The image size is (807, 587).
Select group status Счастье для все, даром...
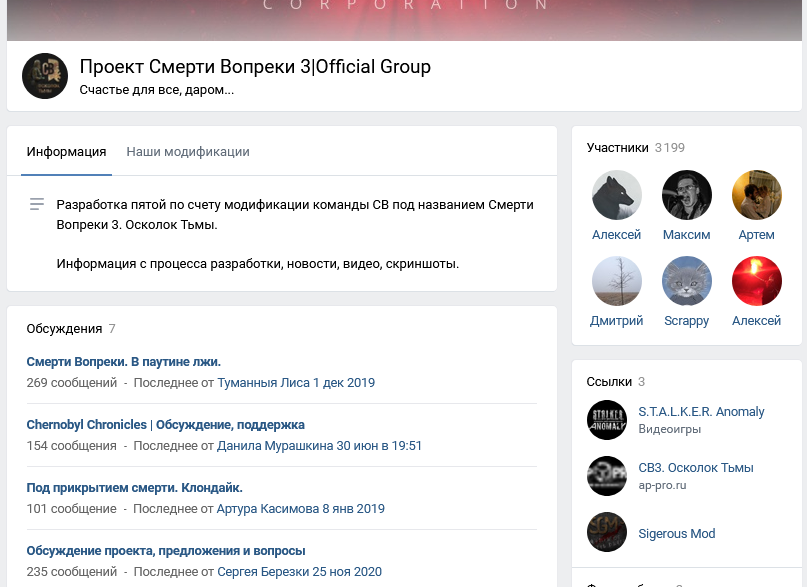(x=156, y=90)
